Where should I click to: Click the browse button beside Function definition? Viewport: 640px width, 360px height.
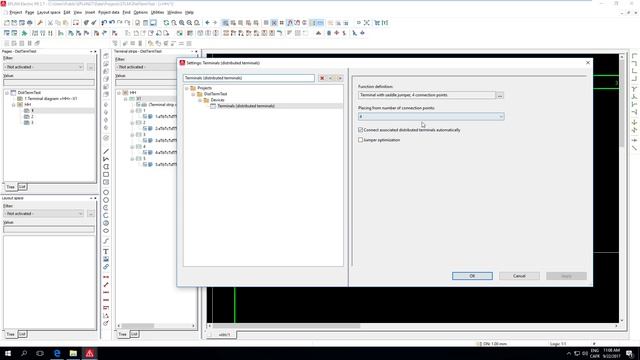[500, 95]
